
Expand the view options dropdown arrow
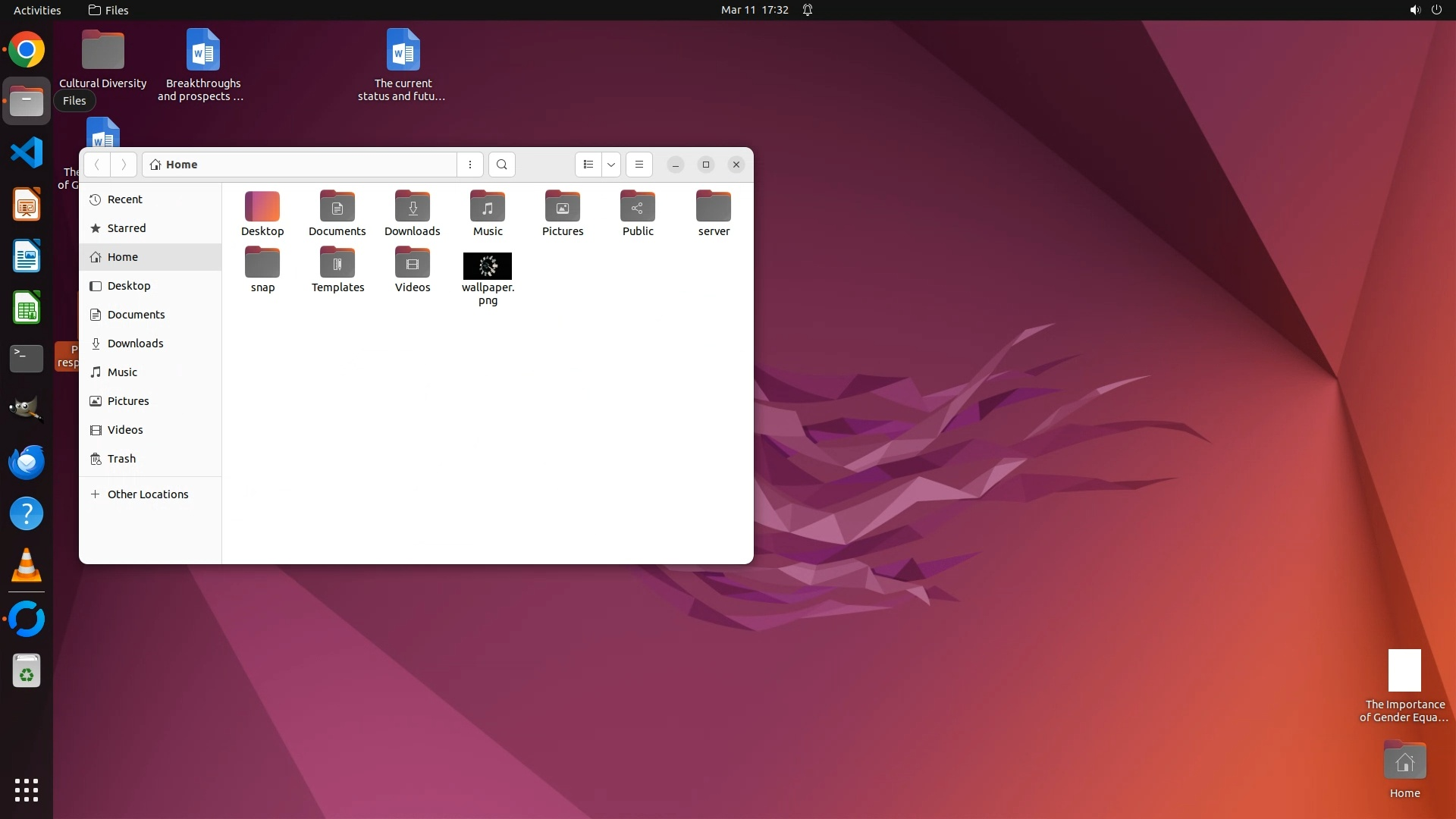pyautogui.click(x=611, y=165)
